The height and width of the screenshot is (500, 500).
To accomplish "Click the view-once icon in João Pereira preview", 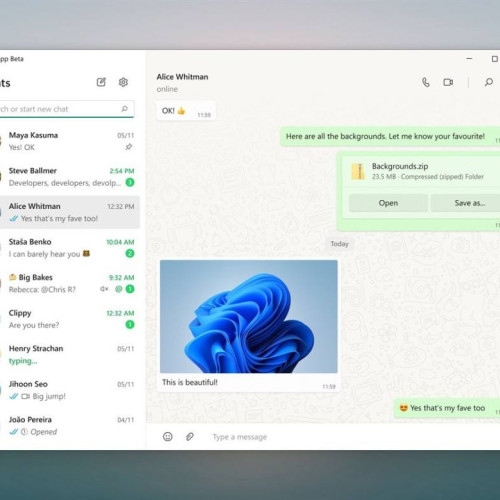I will [x=24, y=432].
